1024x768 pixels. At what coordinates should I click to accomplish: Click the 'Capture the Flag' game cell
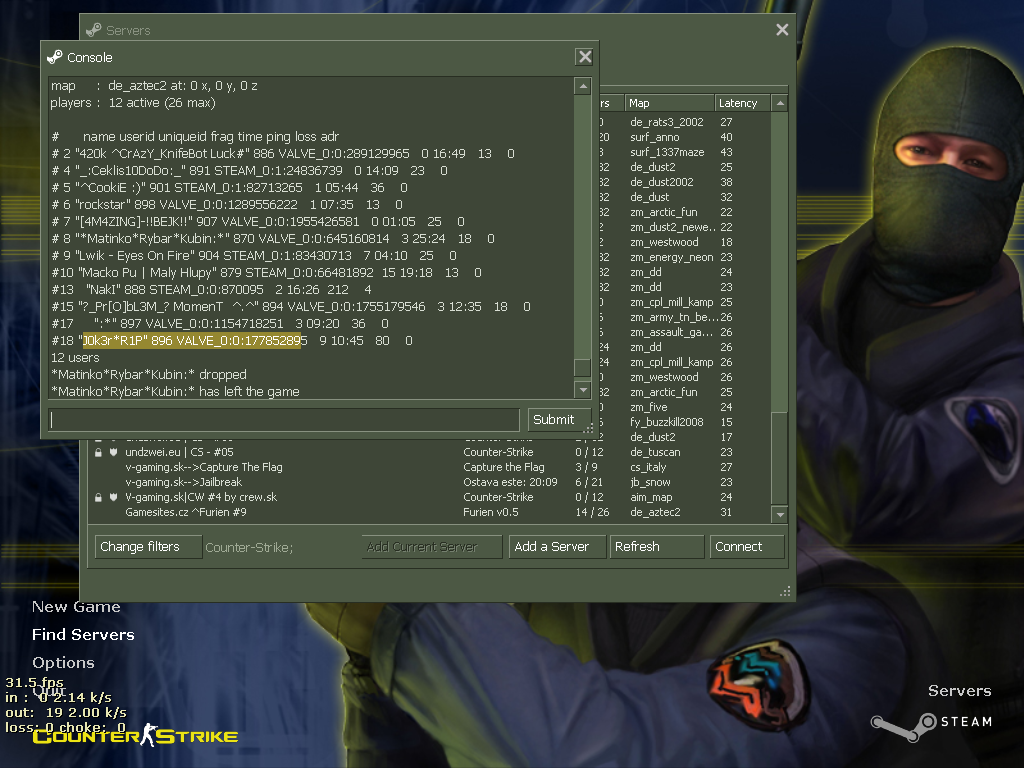pos(504,467)
